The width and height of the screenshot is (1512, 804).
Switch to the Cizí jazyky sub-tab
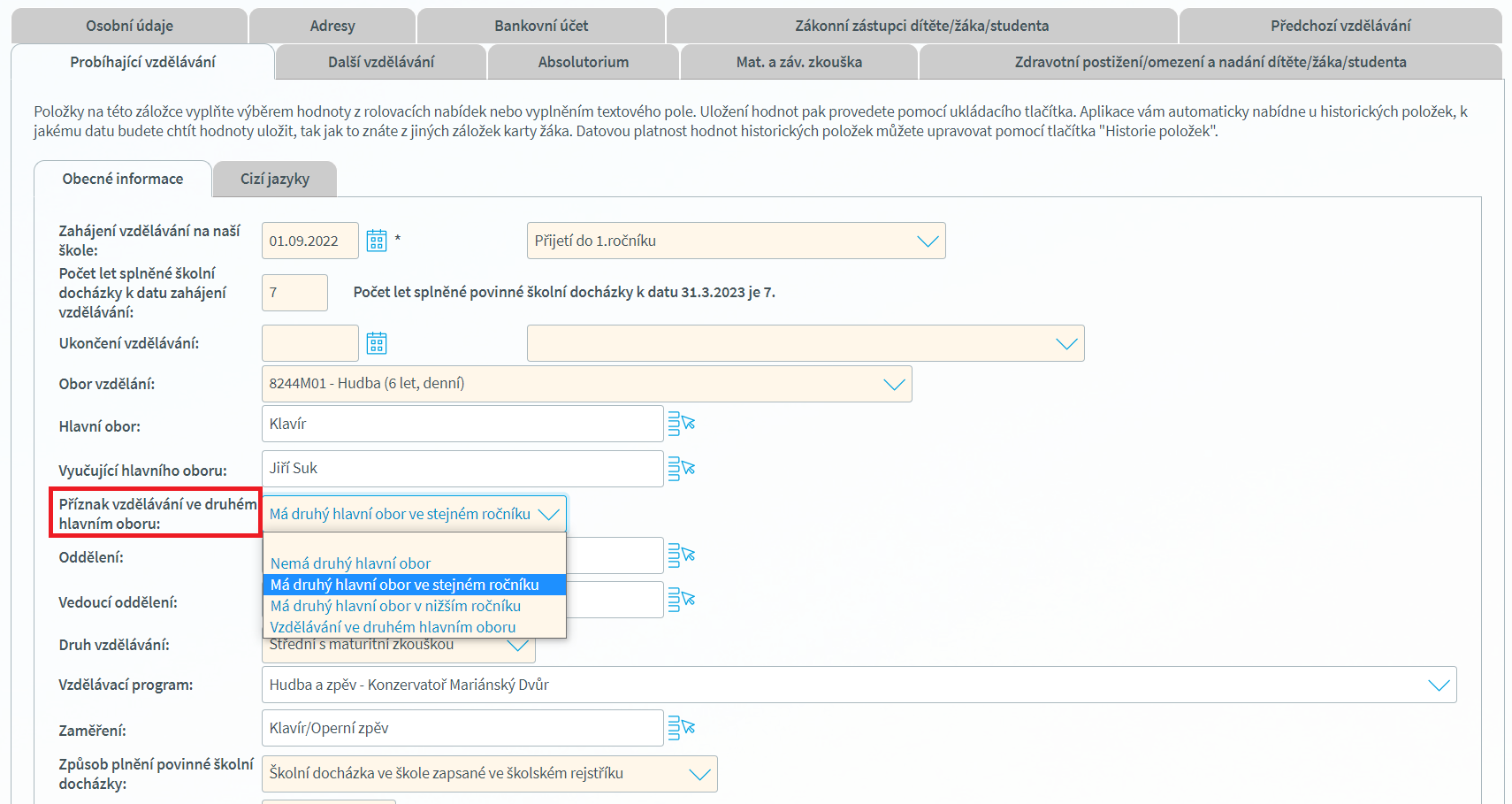click(x=275, y=179)
